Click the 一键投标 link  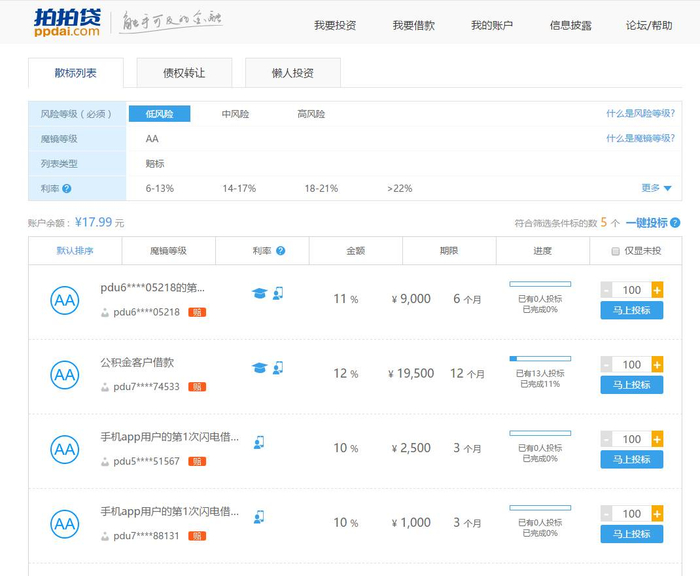click(646, 222)
